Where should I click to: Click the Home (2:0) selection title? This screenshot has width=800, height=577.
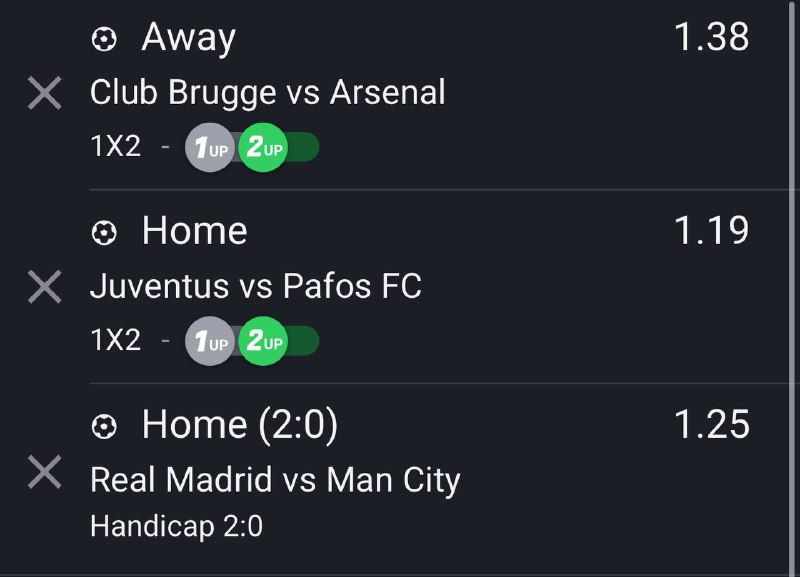(x=240, y=426)
